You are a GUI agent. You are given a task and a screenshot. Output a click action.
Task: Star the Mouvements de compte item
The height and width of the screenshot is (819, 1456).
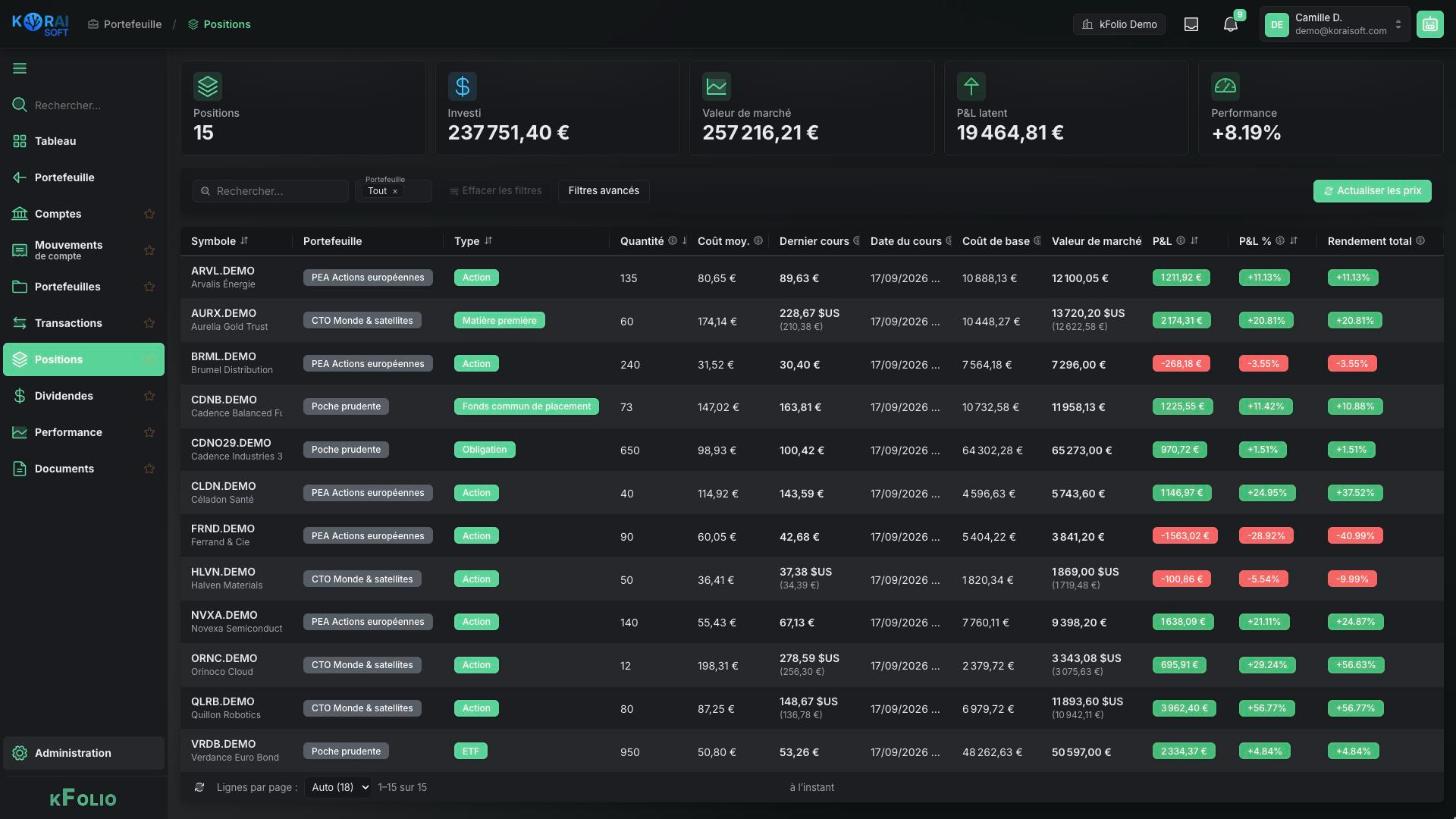tap(149, 250)
